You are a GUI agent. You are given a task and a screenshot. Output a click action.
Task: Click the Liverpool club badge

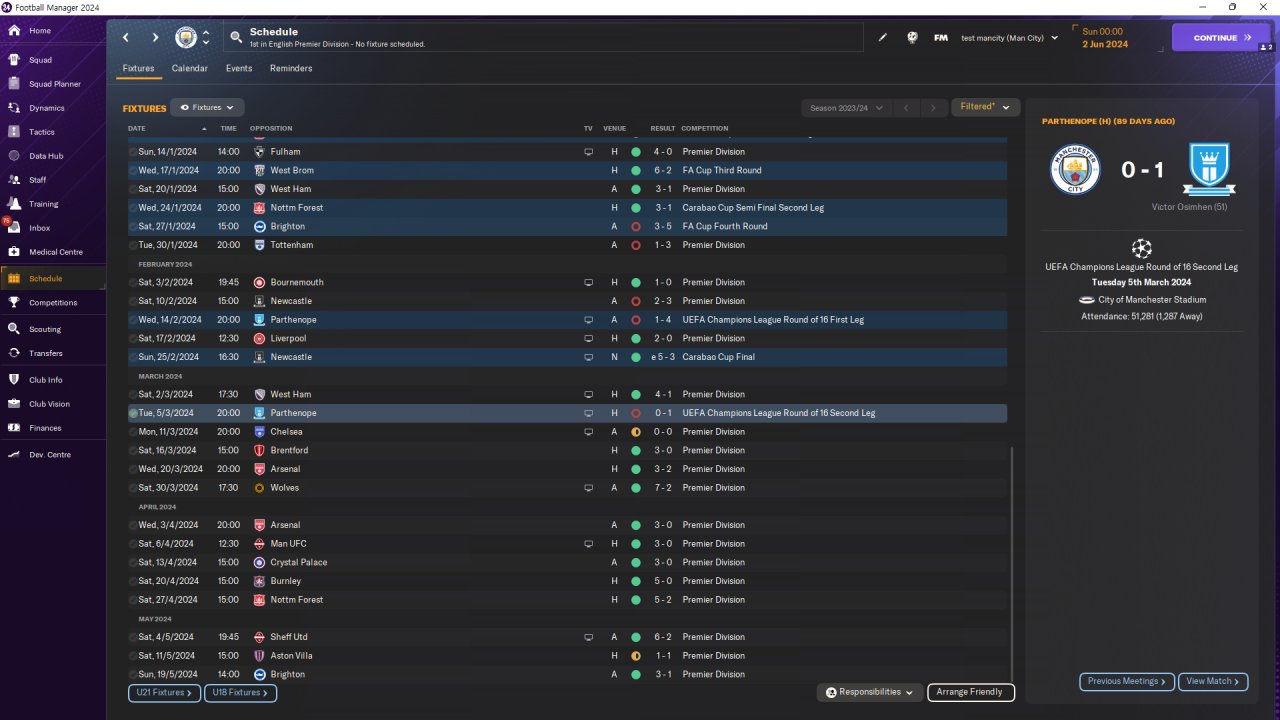pos(260,338)
